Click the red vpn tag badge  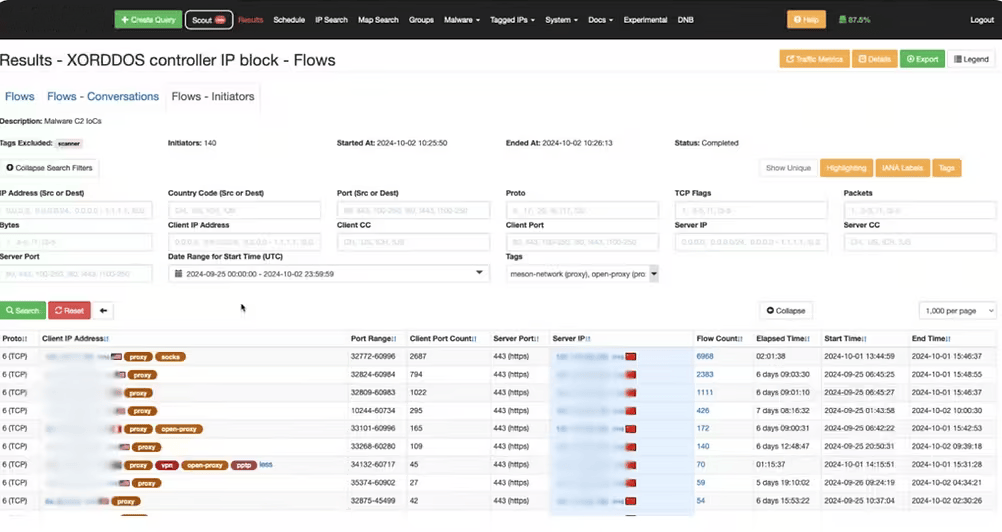(166, 465)
